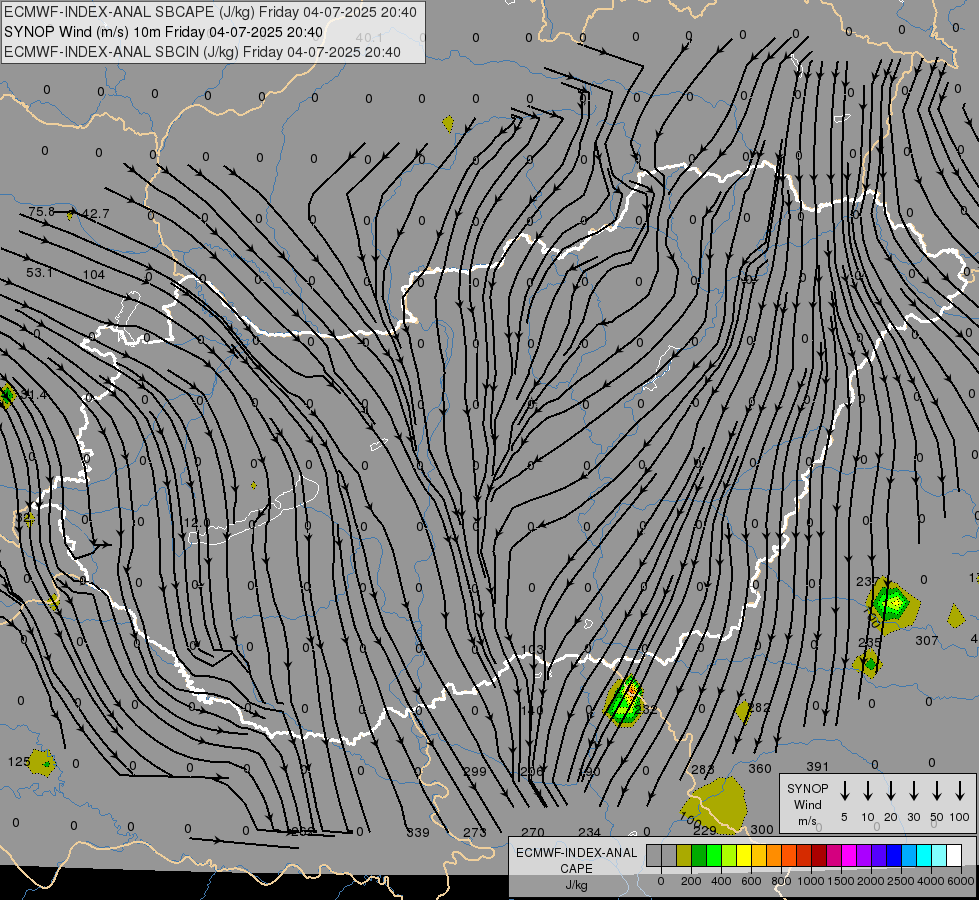Click the 273 value on the map
979x900 pixels.
pos(475,832)
